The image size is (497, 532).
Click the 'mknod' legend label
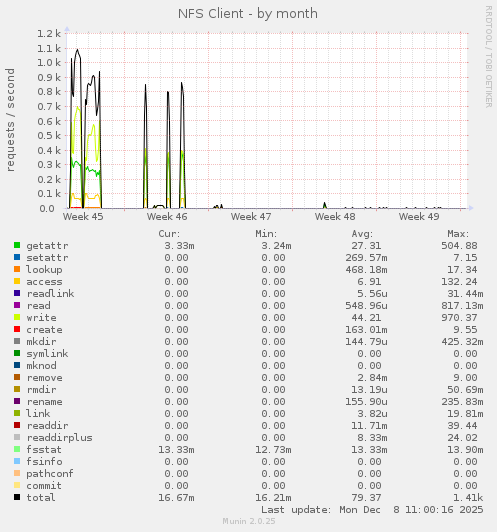tap(41, 365)
